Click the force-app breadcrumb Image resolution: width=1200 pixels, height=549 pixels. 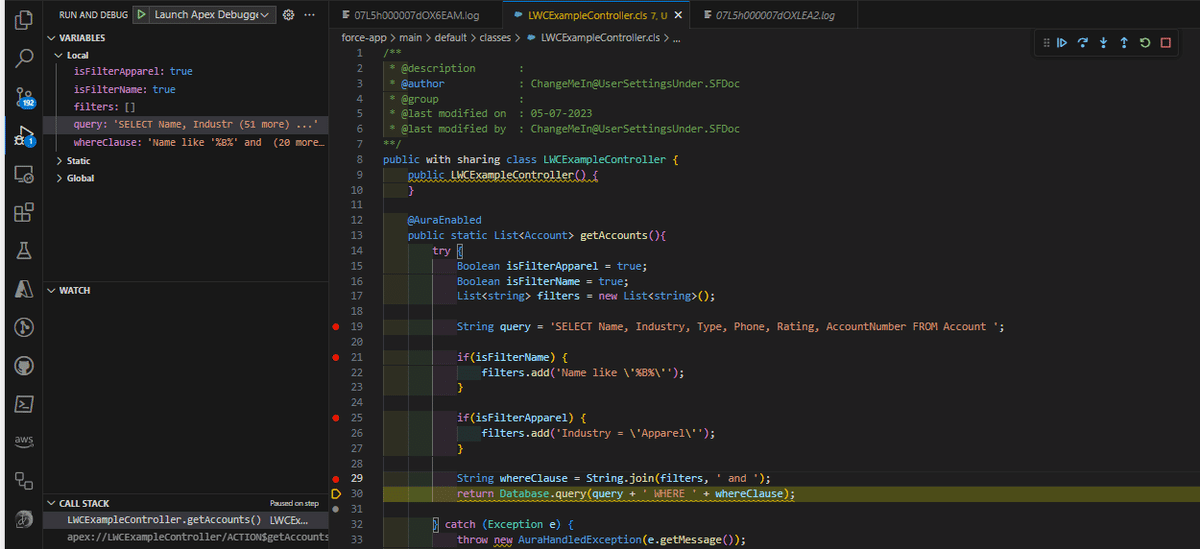(363, 38)
